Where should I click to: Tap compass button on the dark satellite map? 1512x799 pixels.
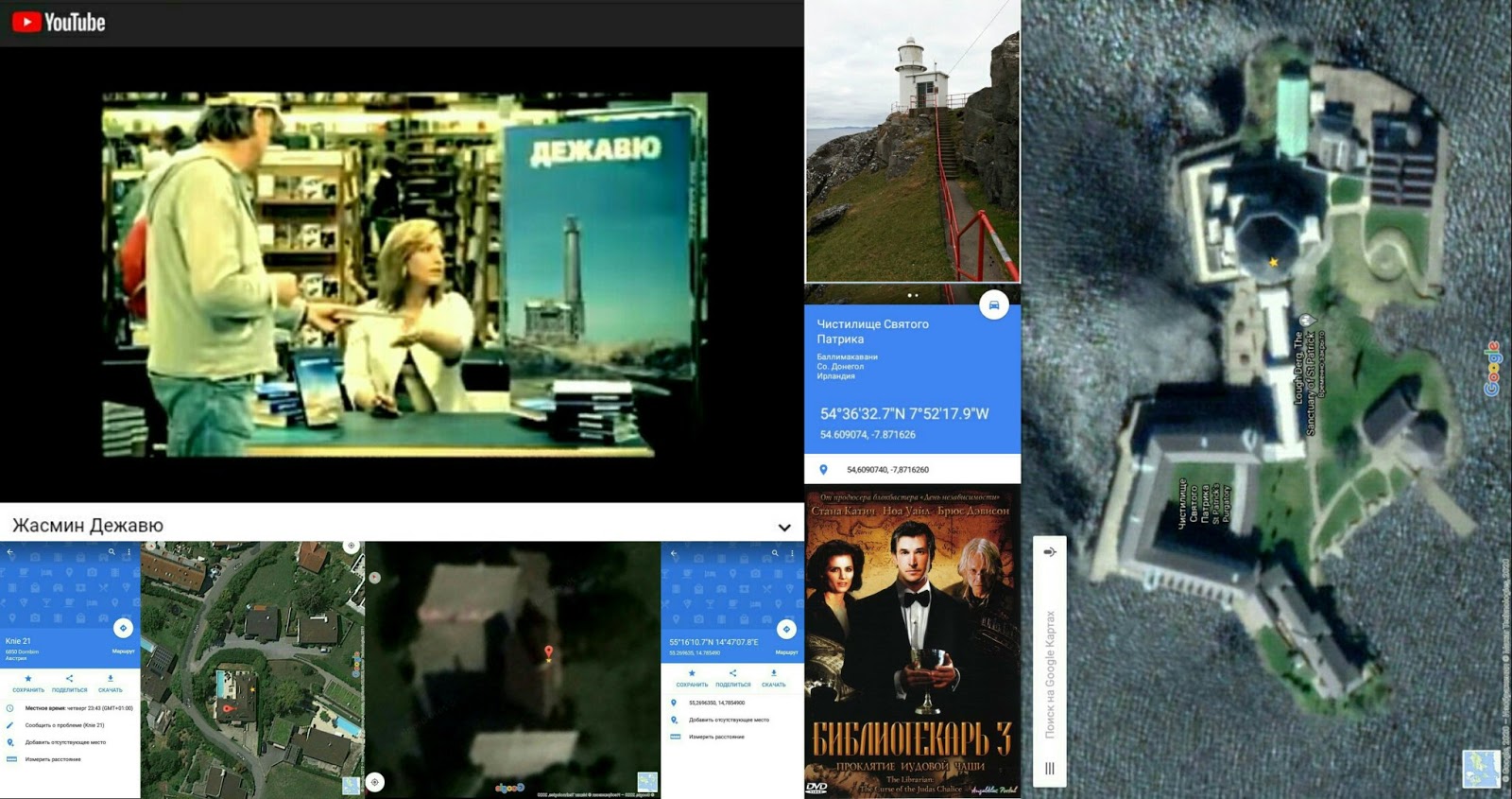[x=374, y=578]
